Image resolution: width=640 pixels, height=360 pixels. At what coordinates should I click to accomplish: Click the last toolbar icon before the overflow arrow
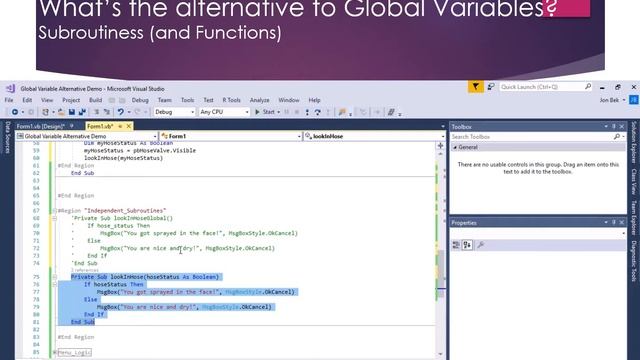click(391, 112)
